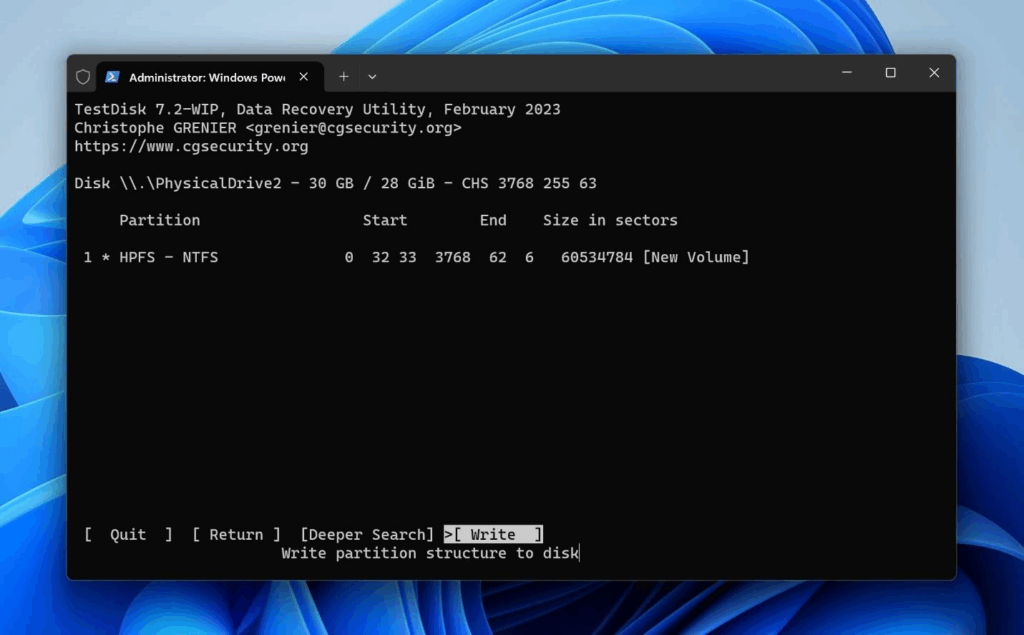
Task: Select the Return menu option
Action: click(x=236, y=535)
